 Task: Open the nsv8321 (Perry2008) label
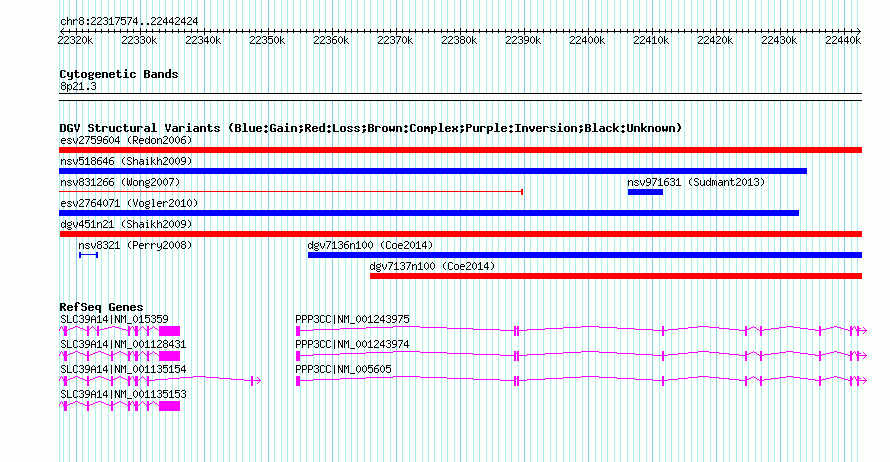click(135, 245)
